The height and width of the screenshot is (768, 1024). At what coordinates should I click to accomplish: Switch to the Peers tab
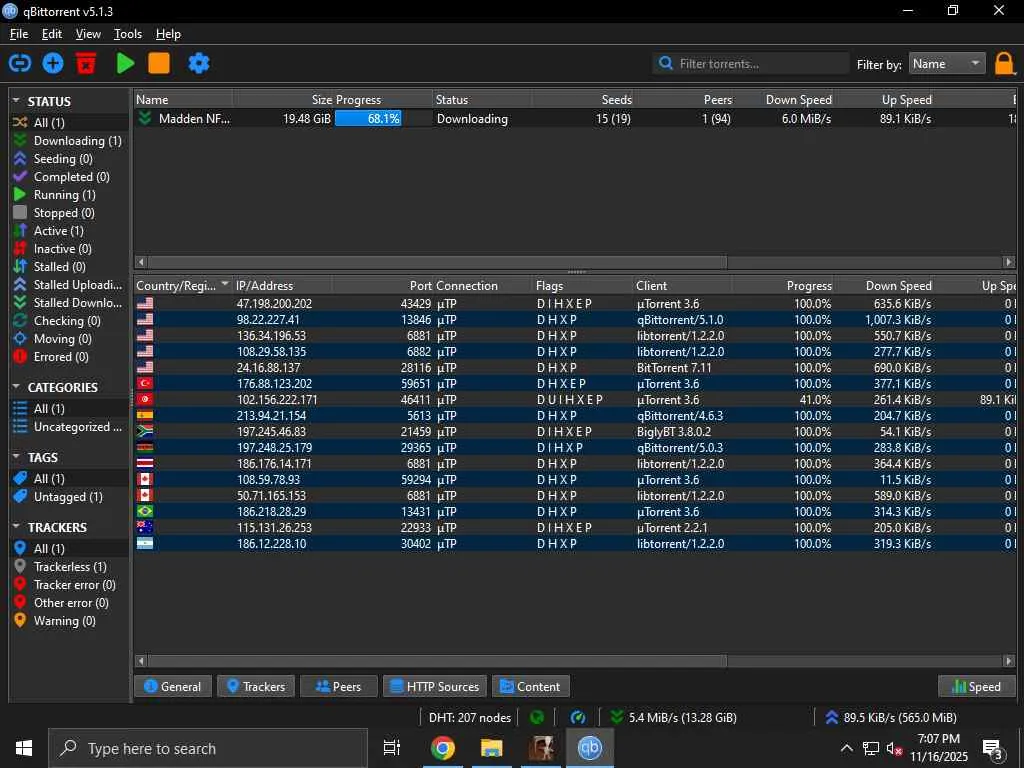[338, 686]
